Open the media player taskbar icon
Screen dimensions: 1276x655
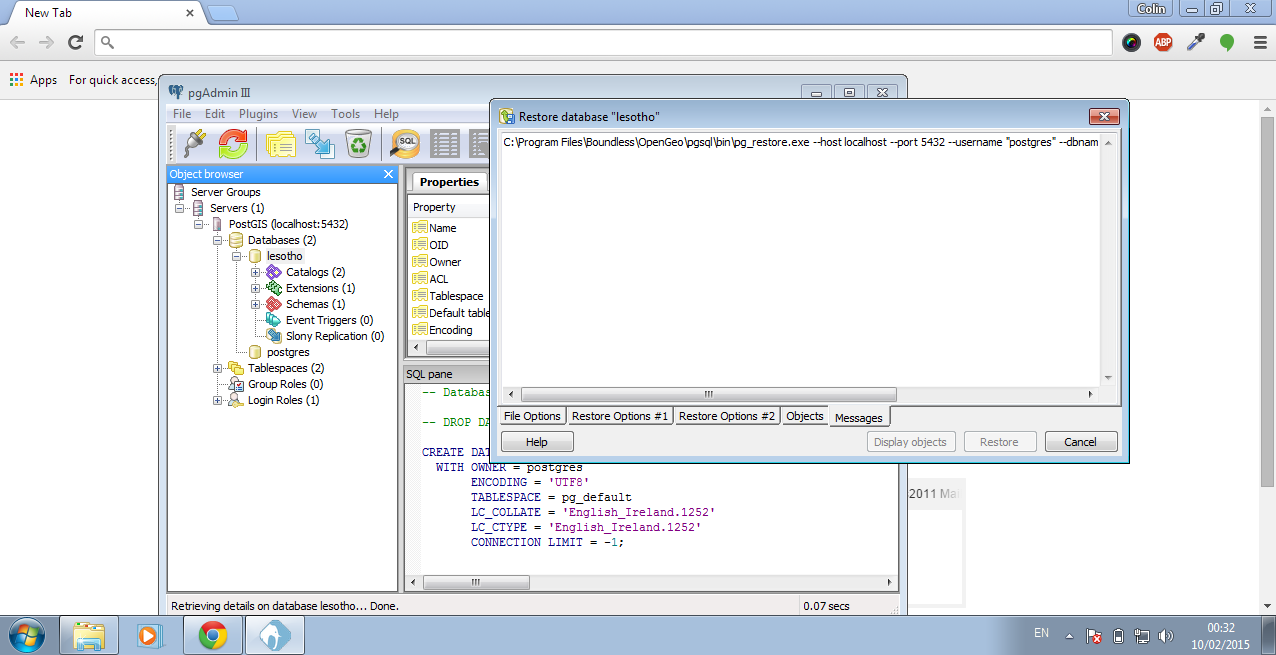(x=149, y=635)
